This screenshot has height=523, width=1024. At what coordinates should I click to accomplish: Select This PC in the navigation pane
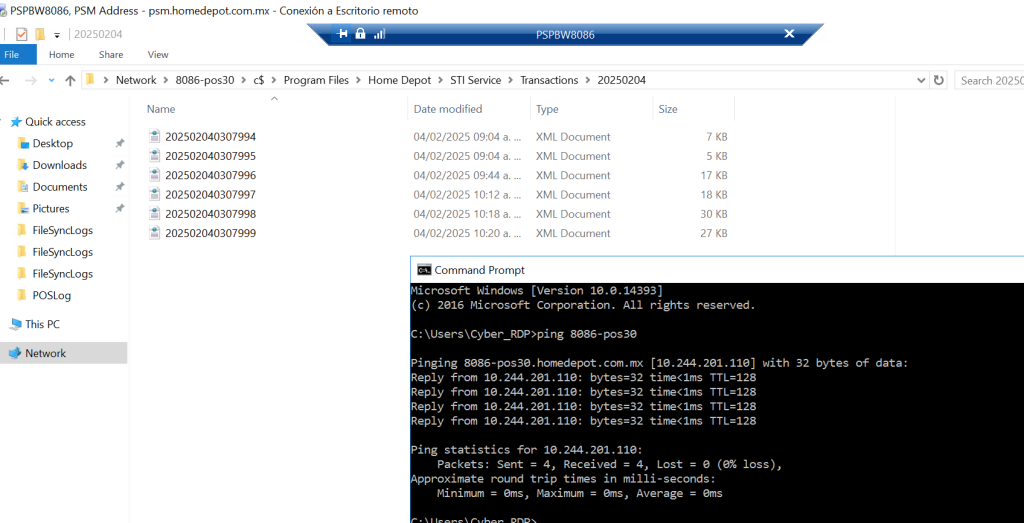click(42, 324)
